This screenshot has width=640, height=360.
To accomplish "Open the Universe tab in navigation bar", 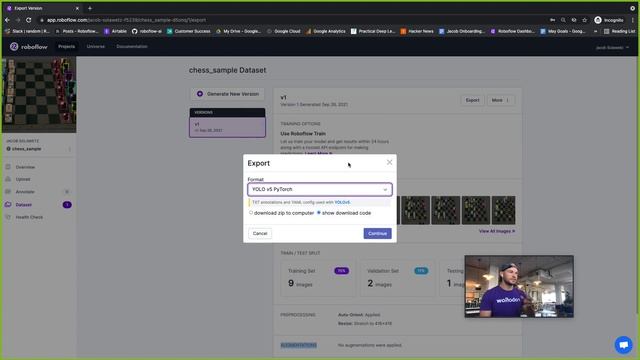I will [96, 47].
